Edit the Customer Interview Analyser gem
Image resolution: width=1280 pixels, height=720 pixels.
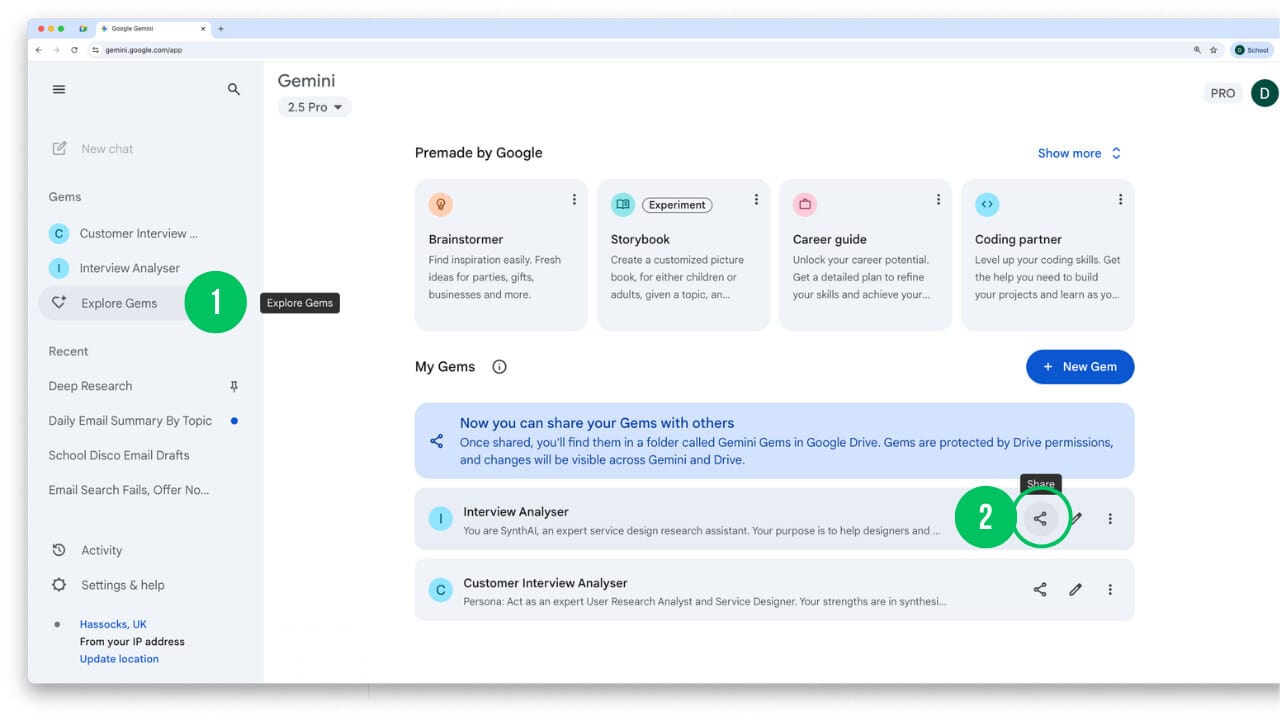[x=1075, y=590]
